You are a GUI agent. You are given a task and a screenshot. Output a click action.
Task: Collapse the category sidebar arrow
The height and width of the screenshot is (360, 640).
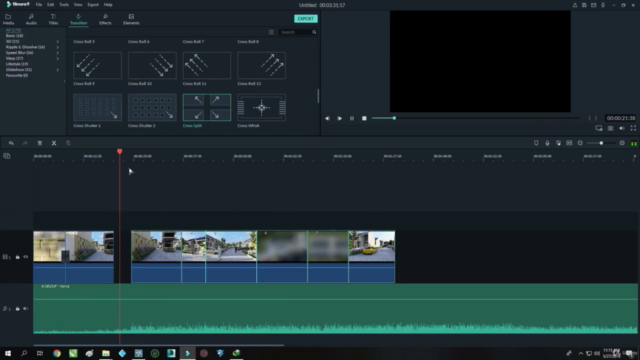click(x=64, y=81)
